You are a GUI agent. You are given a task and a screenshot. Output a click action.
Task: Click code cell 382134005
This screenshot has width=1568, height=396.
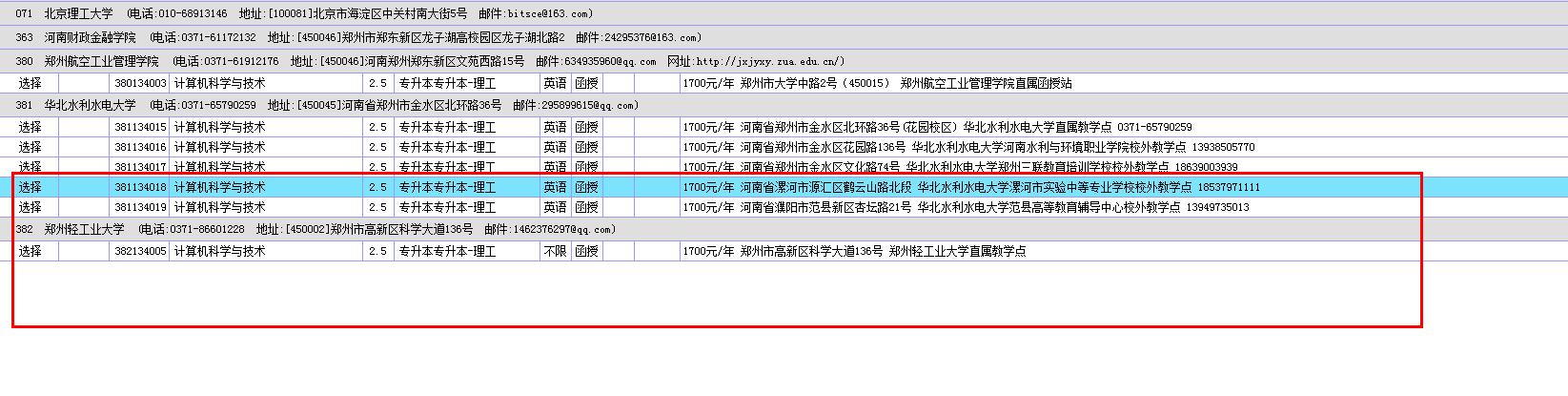click(x=140, y=251)
